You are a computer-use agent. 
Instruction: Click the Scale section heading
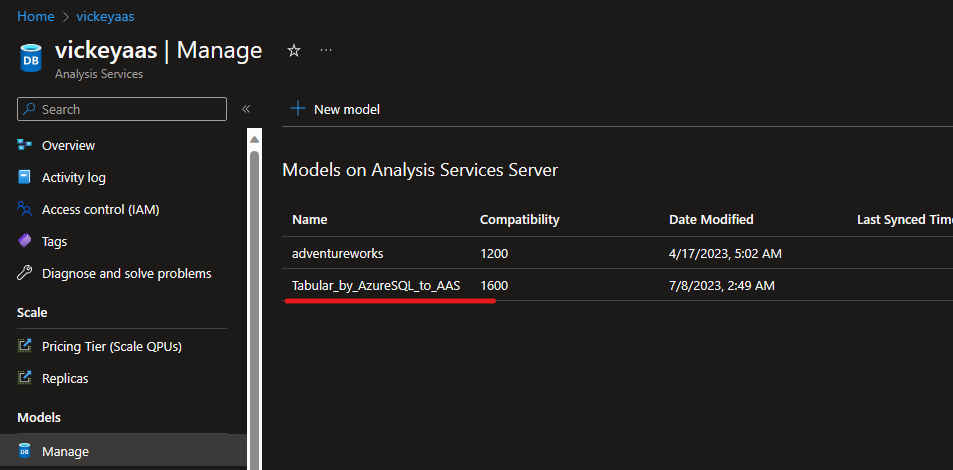pos(32,313)
